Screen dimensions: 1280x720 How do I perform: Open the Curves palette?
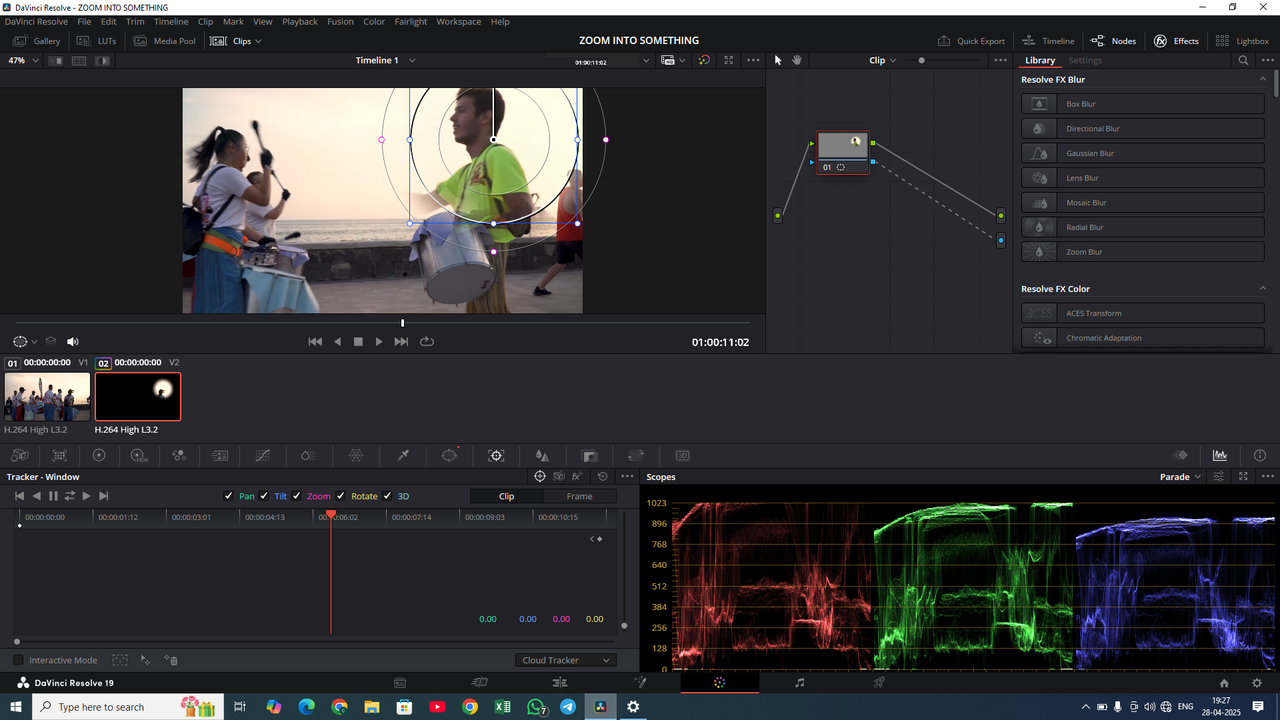tap(262, 456)
